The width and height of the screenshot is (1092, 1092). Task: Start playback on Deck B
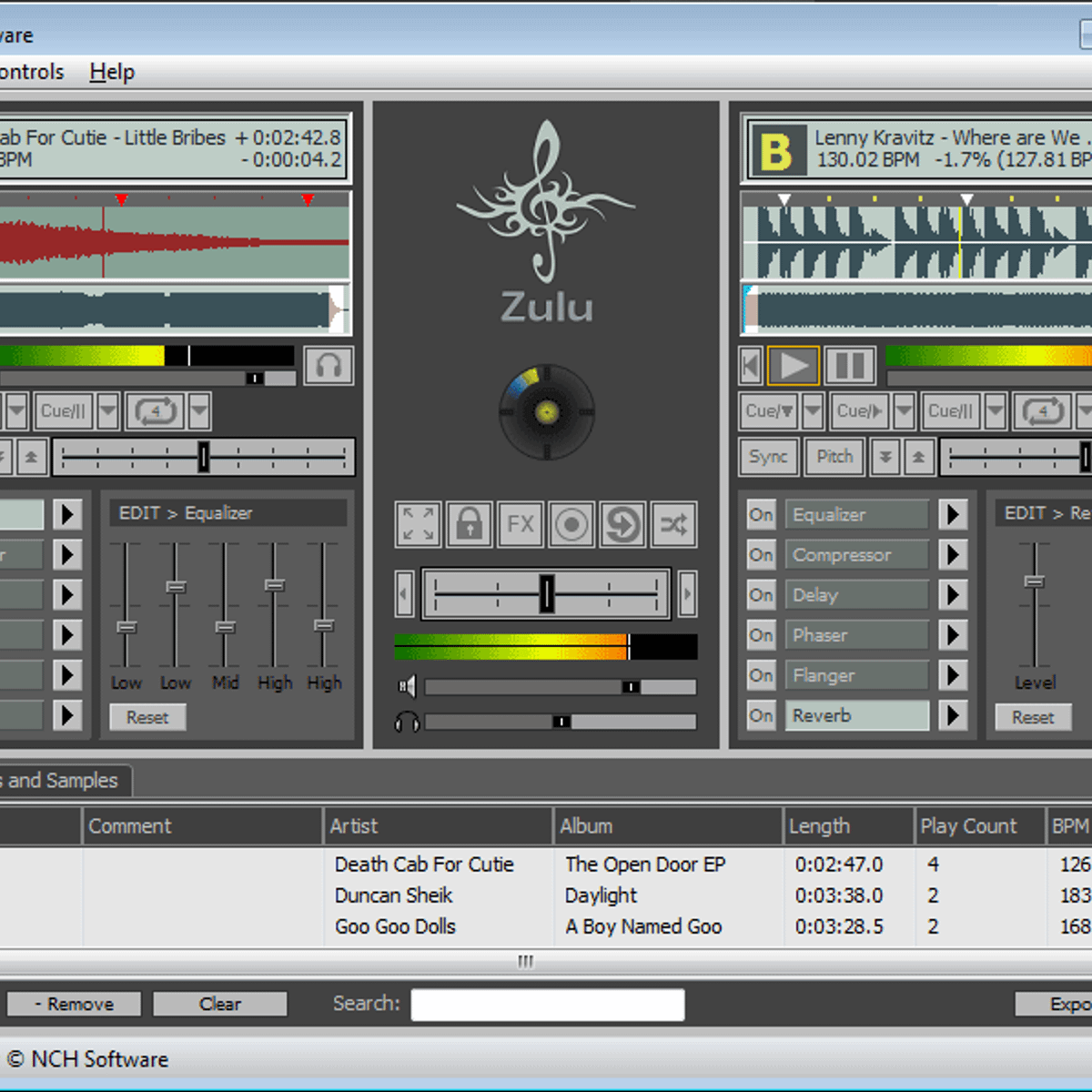click(x=794, y=367)
